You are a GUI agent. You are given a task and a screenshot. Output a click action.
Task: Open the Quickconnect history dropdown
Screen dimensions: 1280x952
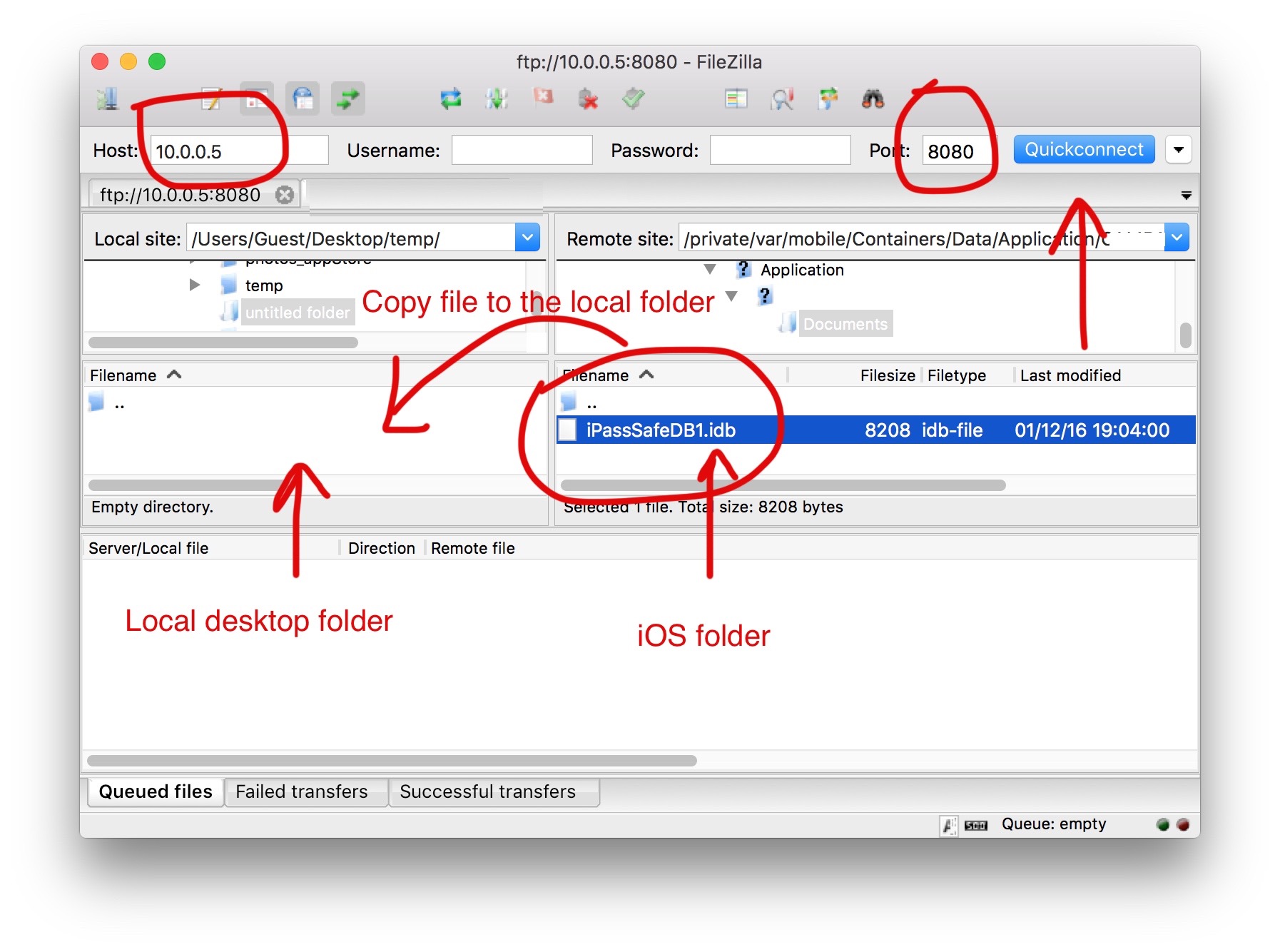(x=1179, y=150)
